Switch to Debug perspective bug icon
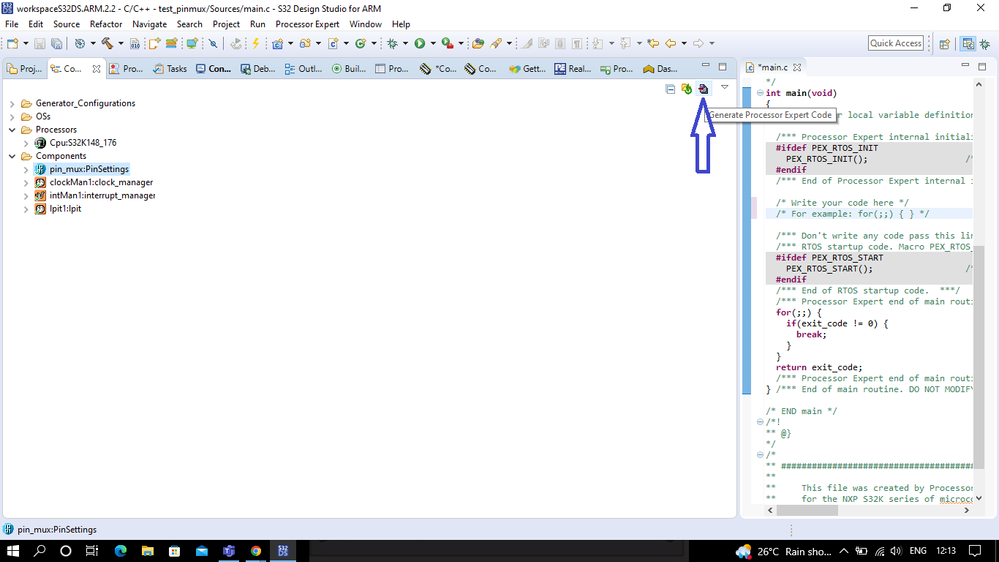999x562 pixels. (985, 43)
